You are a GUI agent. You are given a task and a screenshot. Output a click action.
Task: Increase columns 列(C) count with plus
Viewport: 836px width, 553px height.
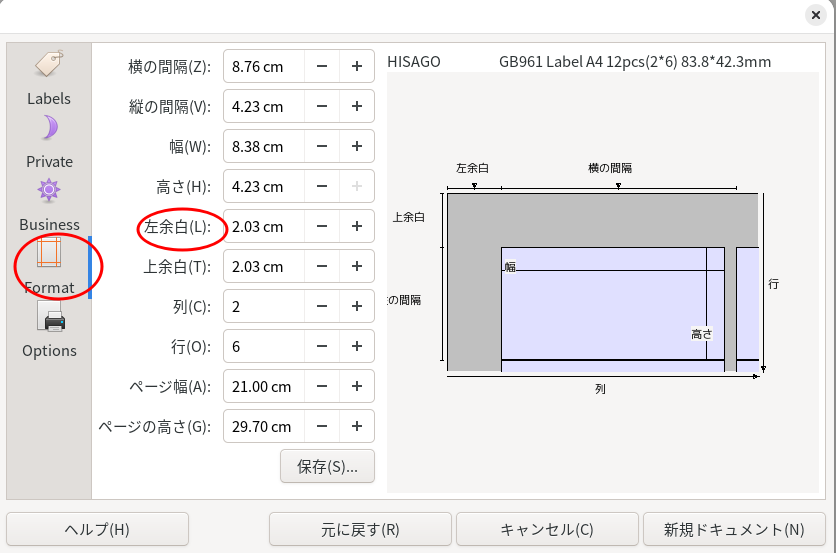click(357, 306)
